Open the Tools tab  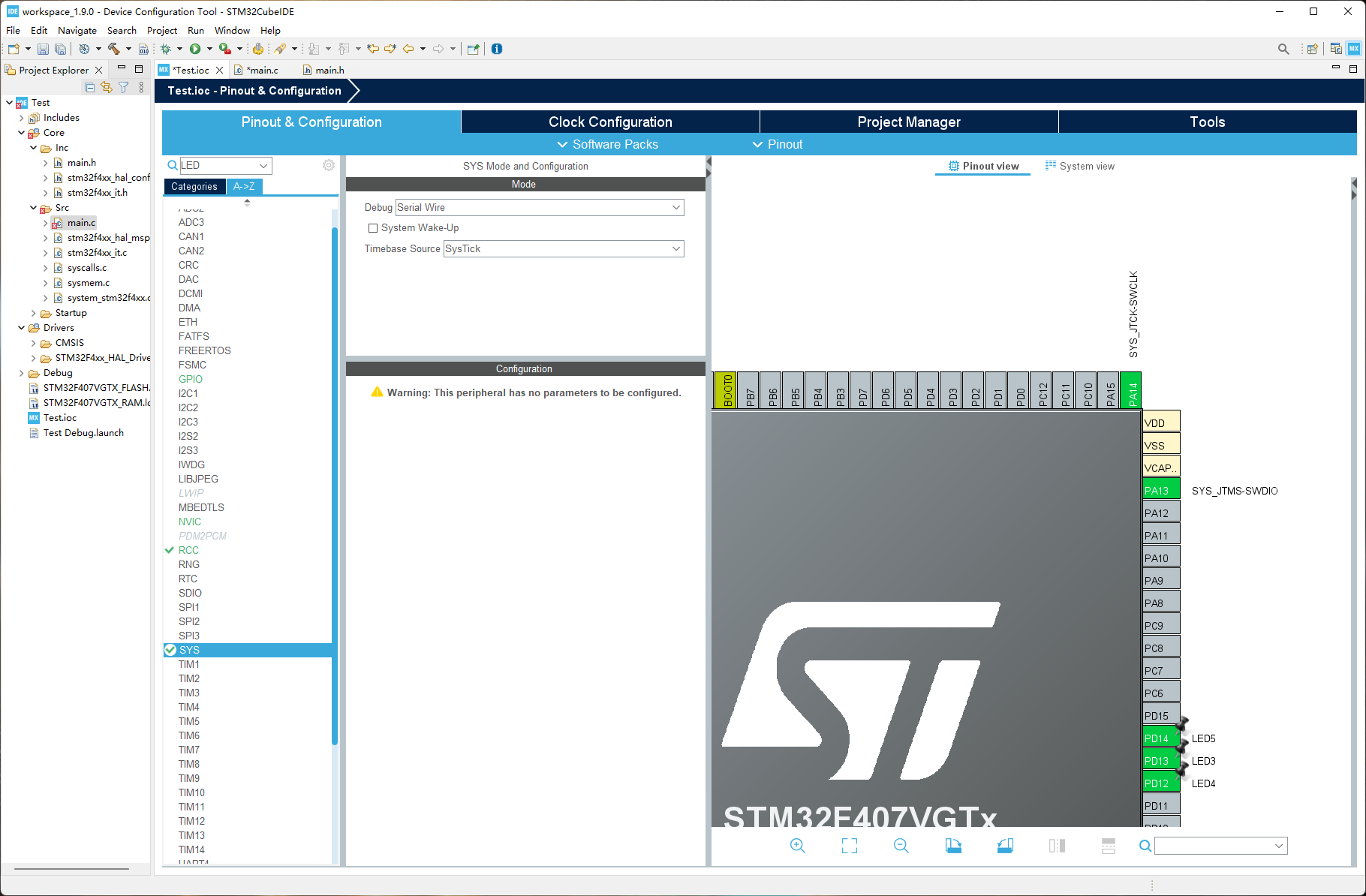tap(1208, 122)
